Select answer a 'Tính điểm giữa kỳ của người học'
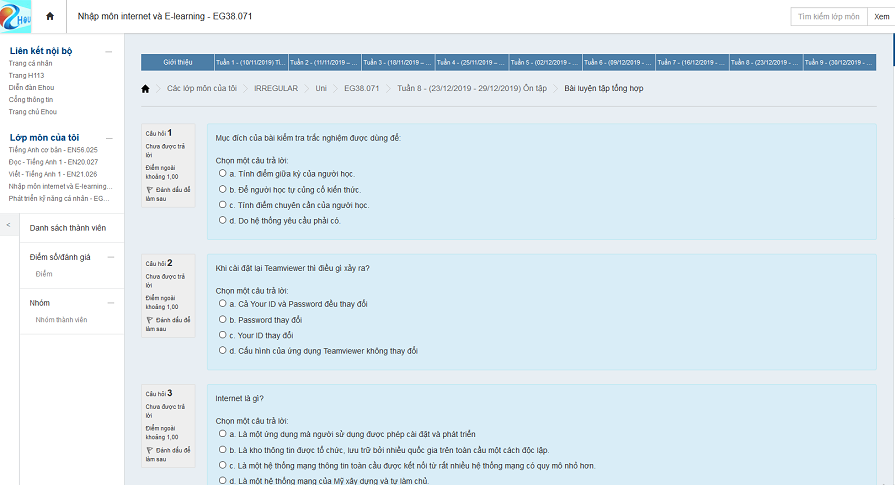Screen dimensions: 895x485 coord(222,173)
